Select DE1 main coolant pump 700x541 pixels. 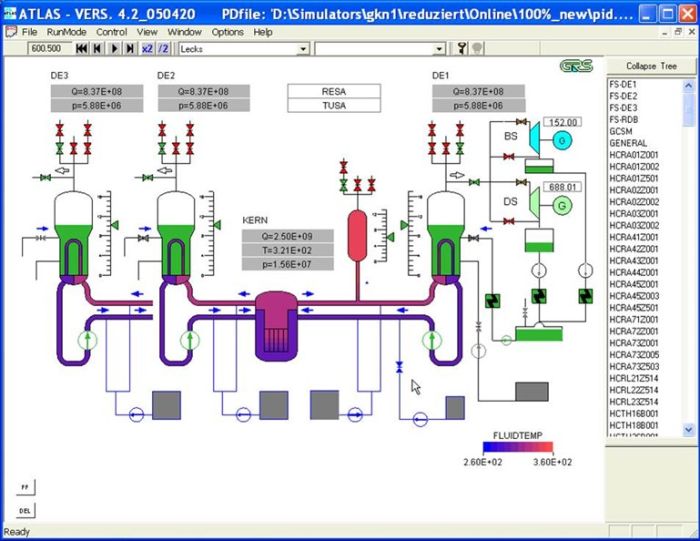[432, 340]
